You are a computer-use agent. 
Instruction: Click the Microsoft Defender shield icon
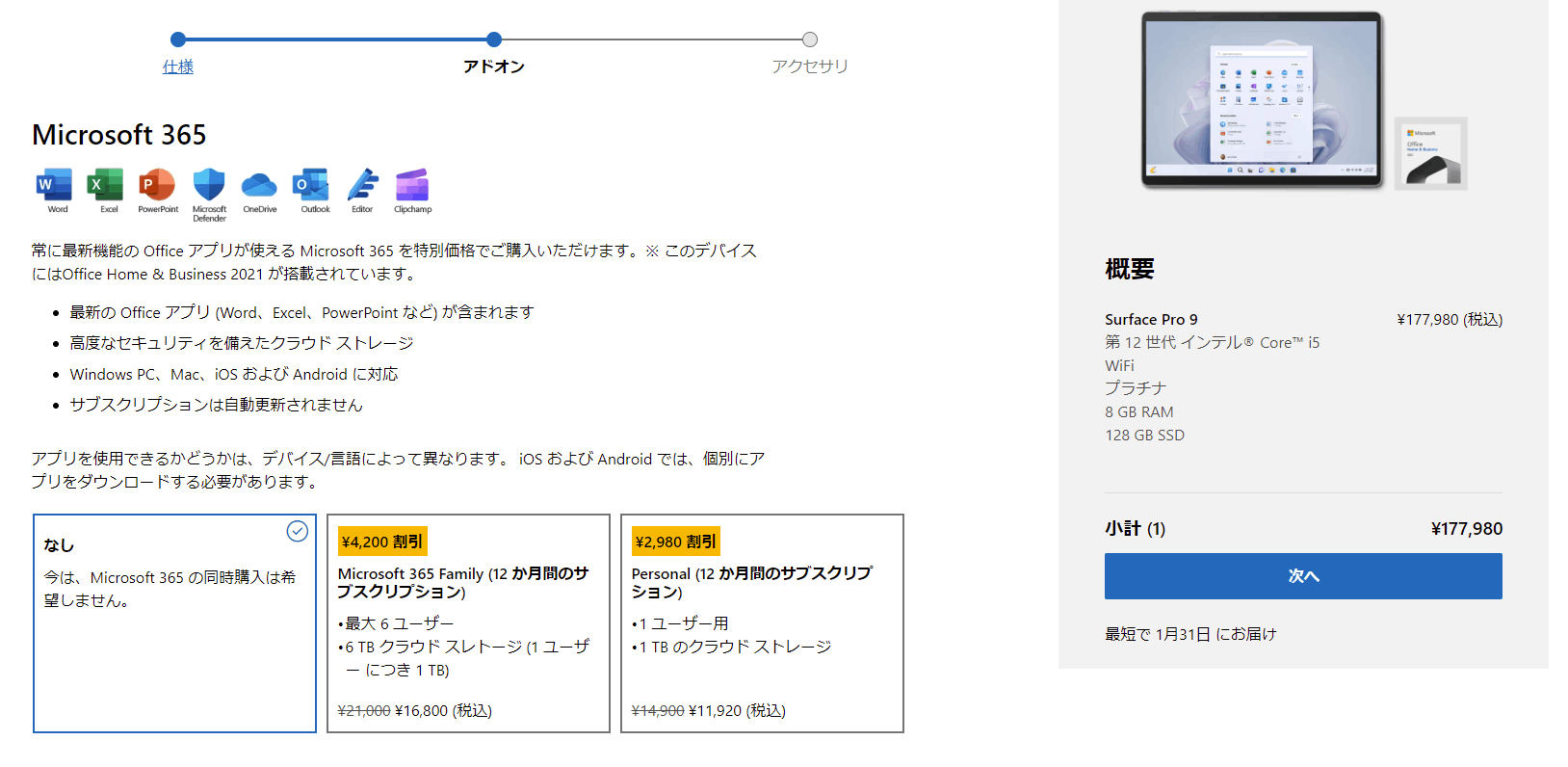coord(209,184)
